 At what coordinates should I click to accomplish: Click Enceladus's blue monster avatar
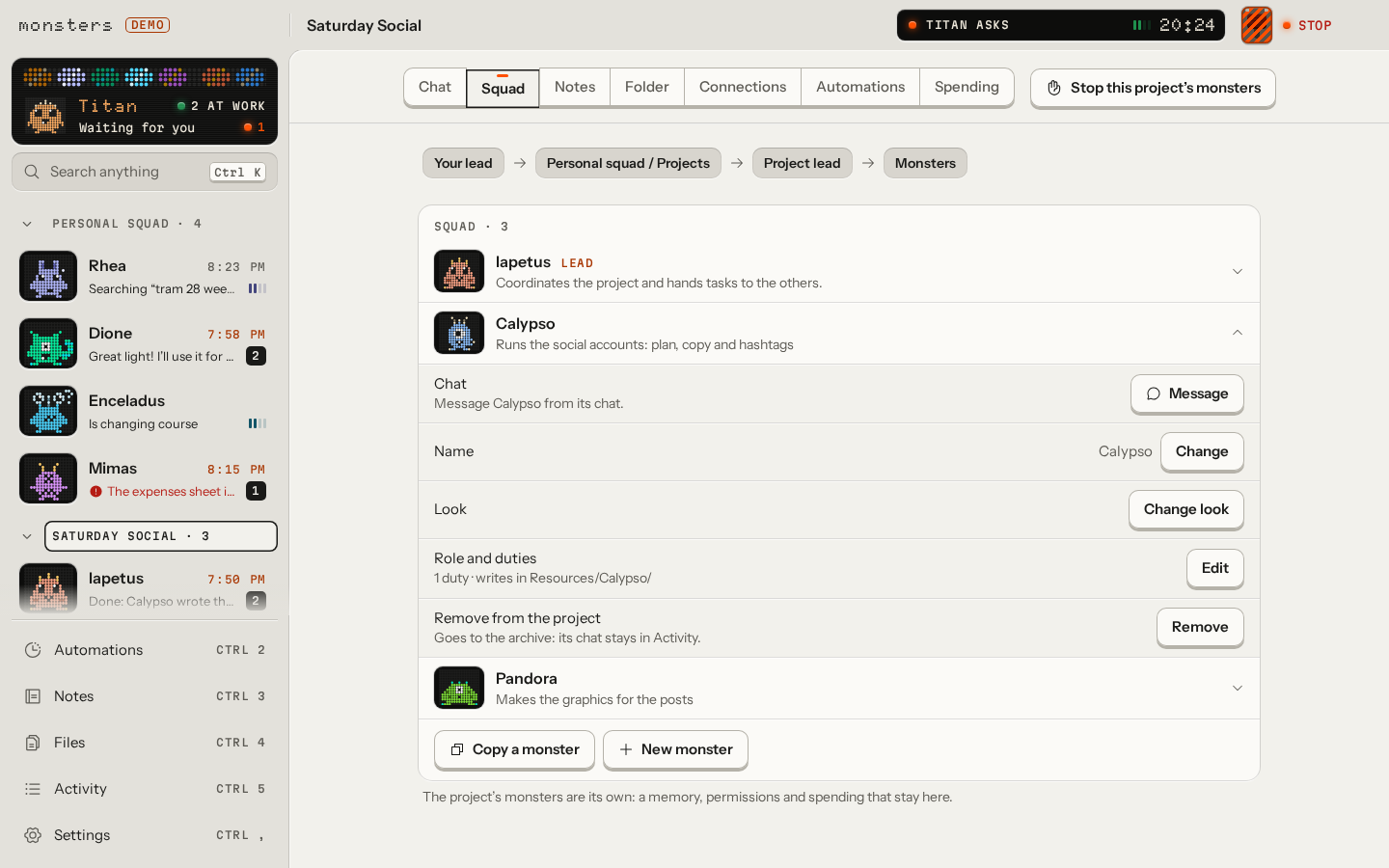[48, 411]
